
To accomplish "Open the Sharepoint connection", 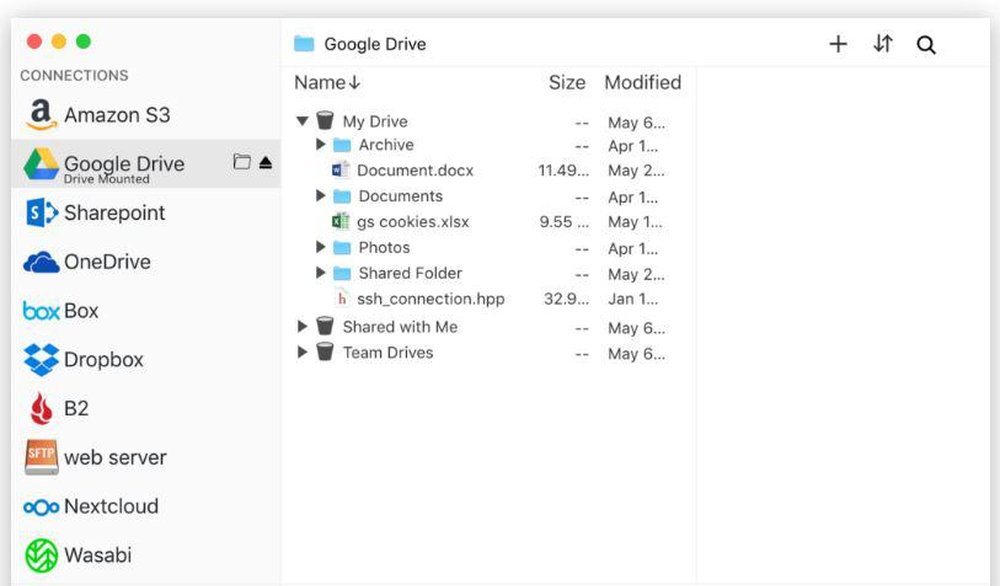I will (114, 212).
